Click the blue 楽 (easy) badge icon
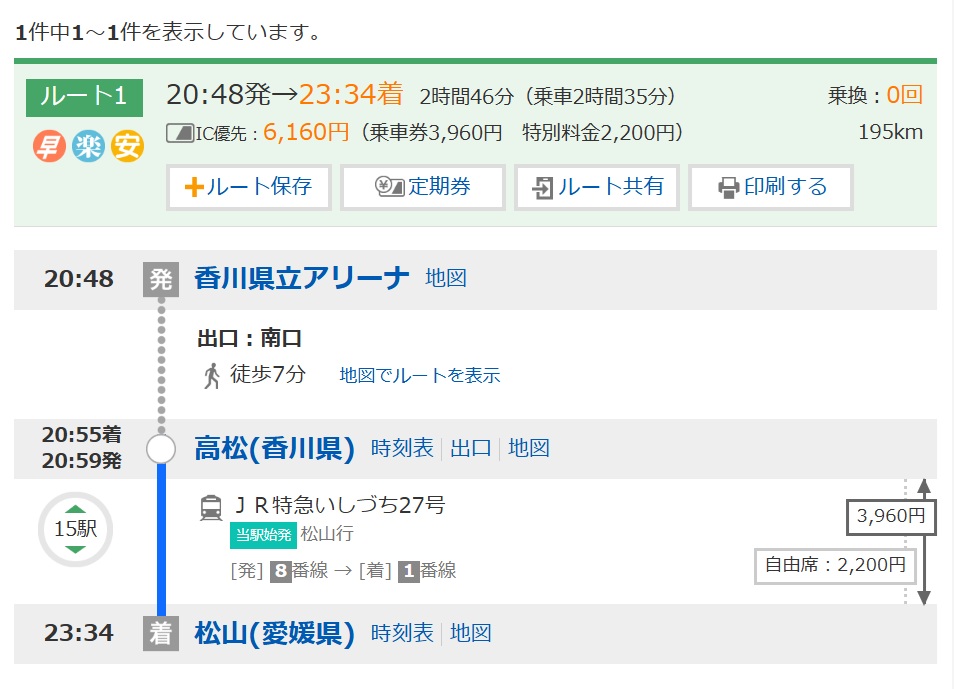Viewport: 954px width, 689px height. 88,147
